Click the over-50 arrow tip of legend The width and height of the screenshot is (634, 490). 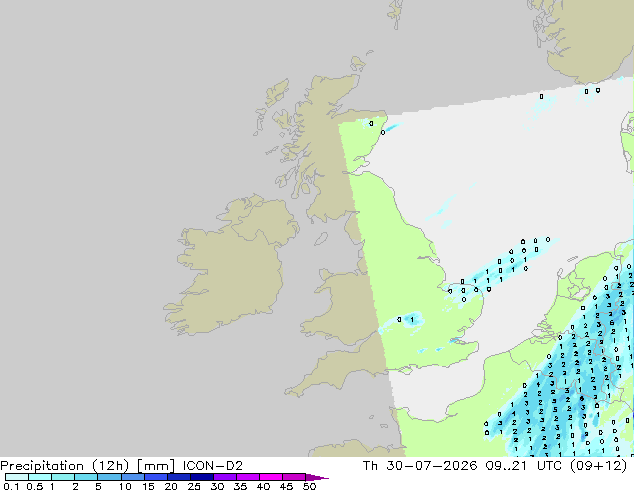[317, 477]
